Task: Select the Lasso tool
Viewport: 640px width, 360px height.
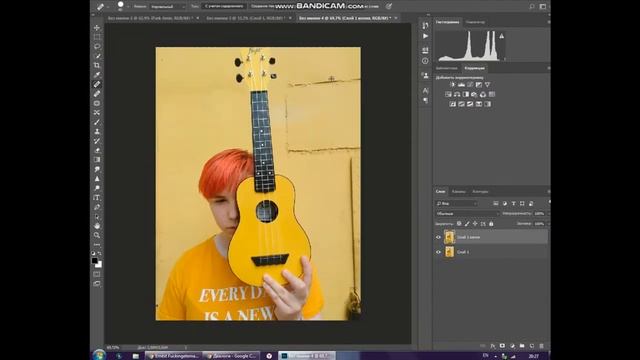Action: point(97,47)
